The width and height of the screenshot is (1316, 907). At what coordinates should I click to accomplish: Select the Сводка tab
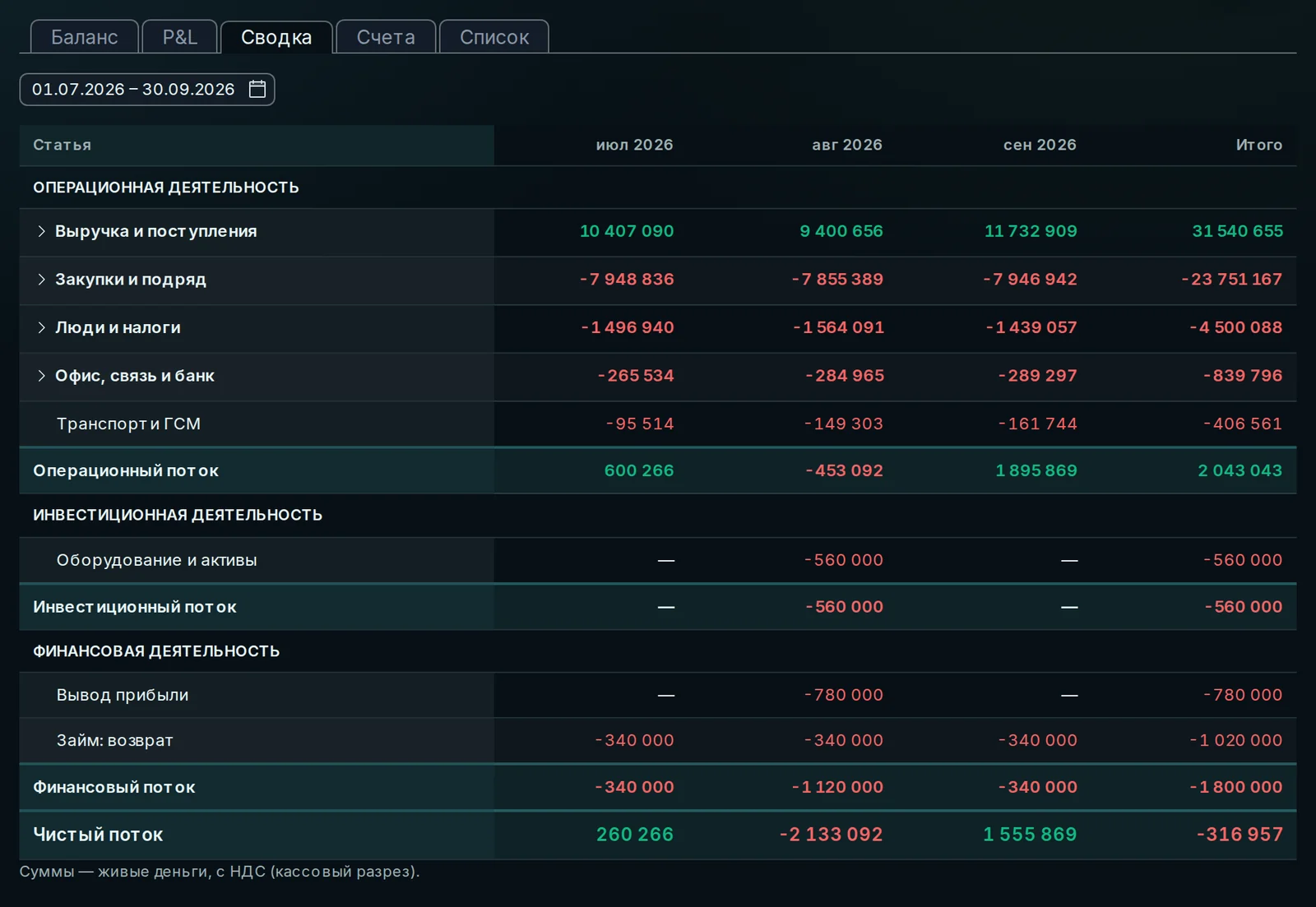[276, 37]
